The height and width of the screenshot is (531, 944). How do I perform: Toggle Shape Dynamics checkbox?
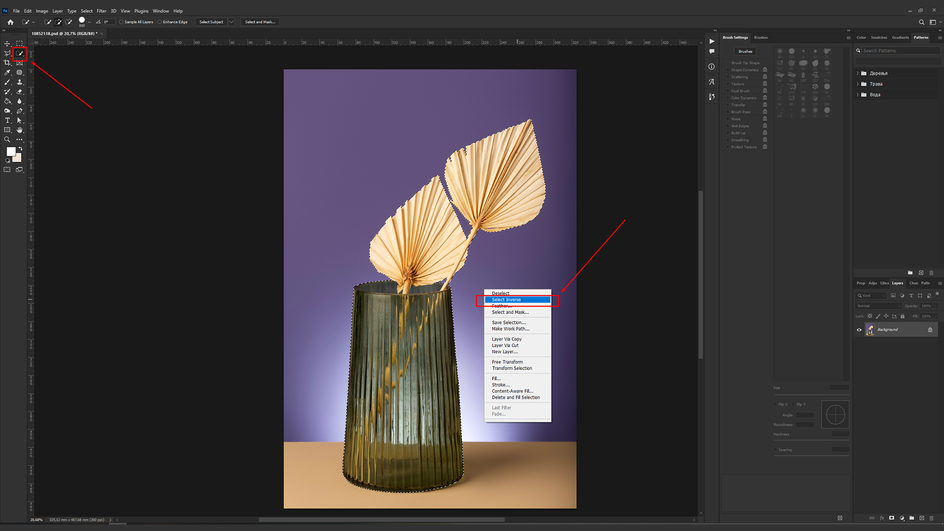pyautogui.click(x=728, y=70)
